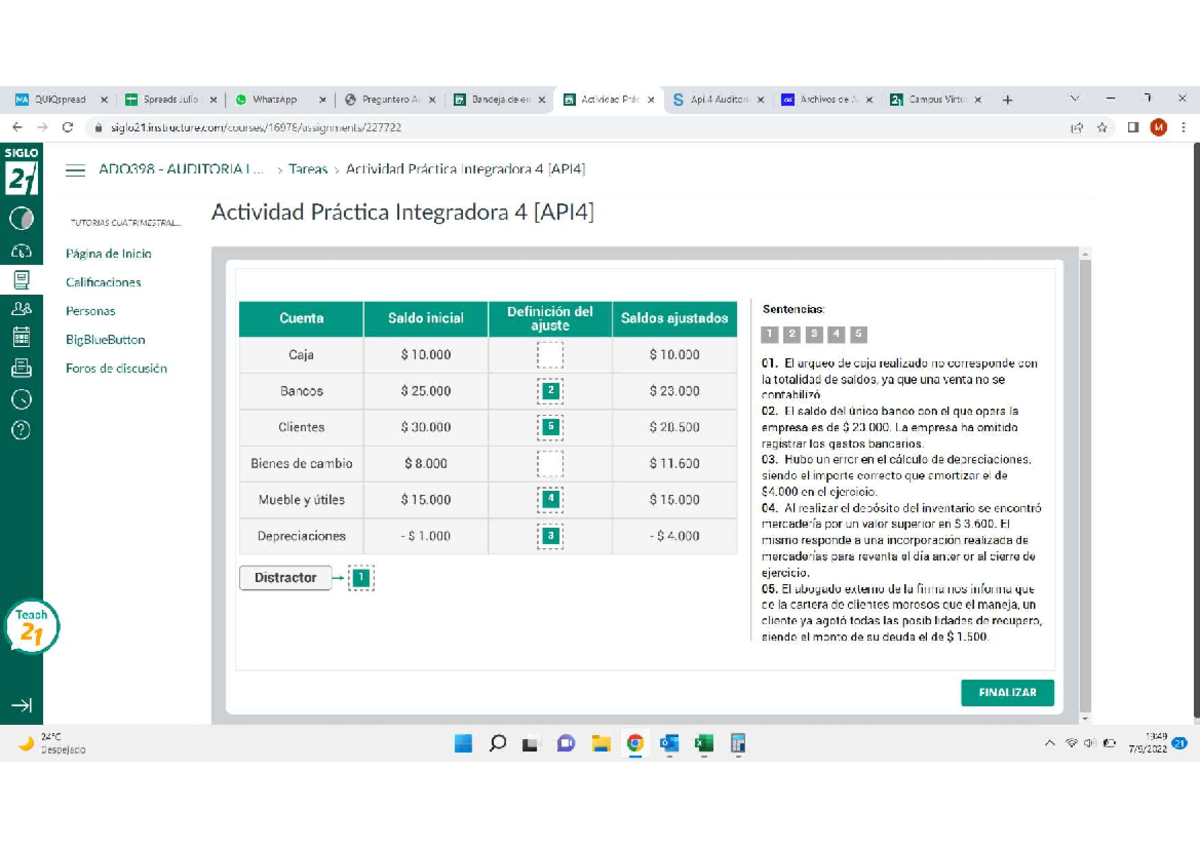
Task: Open the history clock icon
Action: (x=21, y=399)
